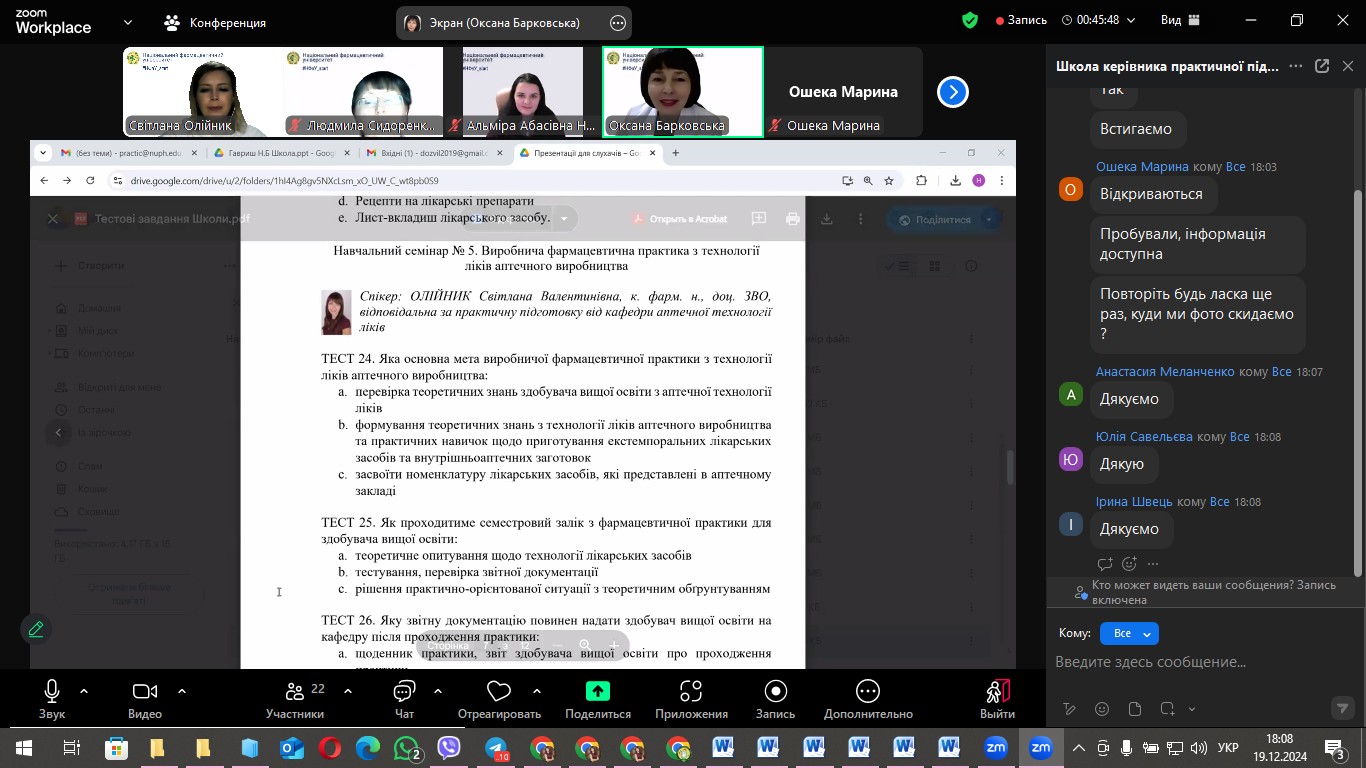Viewport: 1366px width, 768px height.
Task: Mute microphone with Звук button
Action: click(x=52, y=699)
